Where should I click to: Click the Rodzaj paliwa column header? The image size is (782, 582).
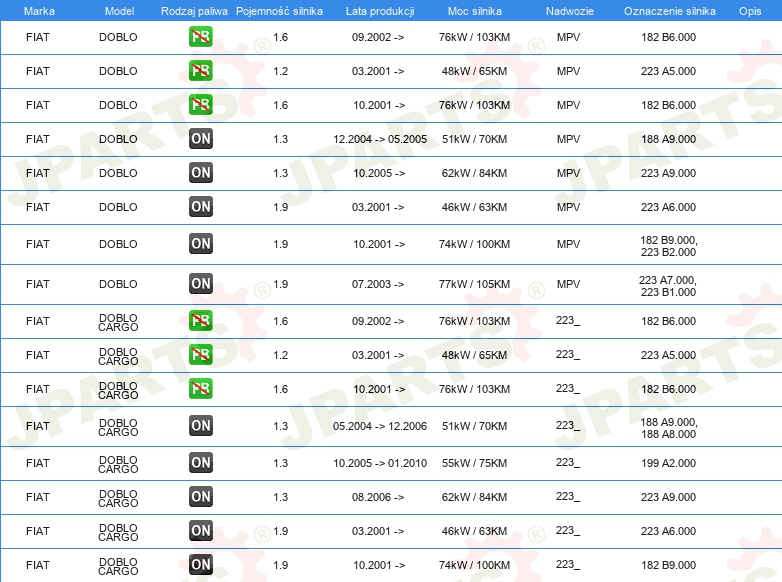[194, 11]
